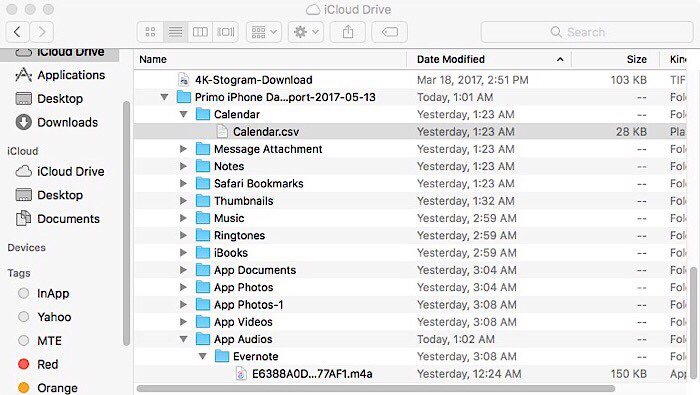700x395 pixels.
Task: Expand the Ringtones folder
Action: [x=183, y=235]
